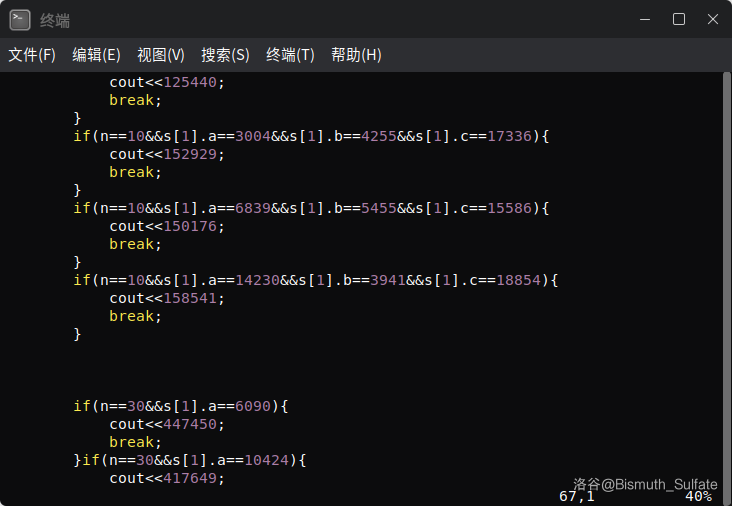Click the line containing cout<<152929

click(167, 154)
